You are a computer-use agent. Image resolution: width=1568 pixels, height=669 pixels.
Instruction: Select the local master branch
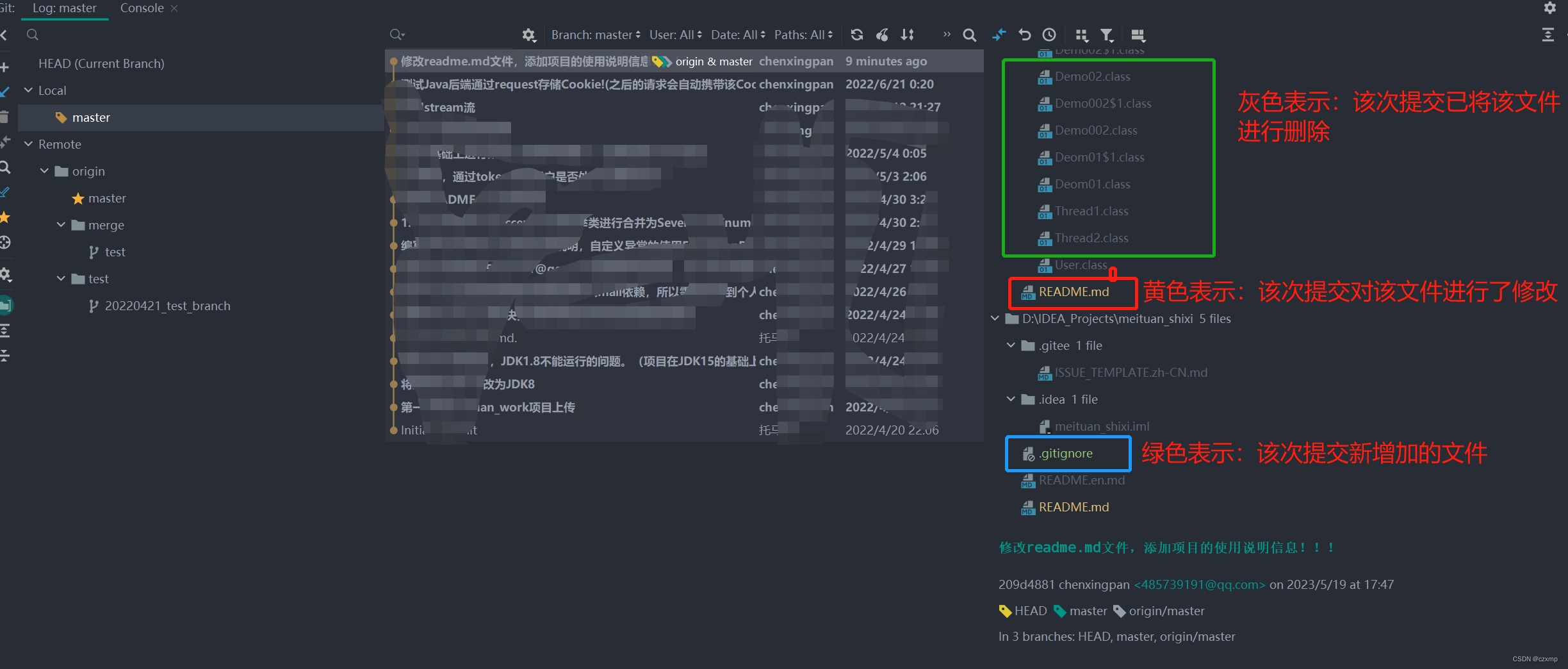click(x=91, y=117)
